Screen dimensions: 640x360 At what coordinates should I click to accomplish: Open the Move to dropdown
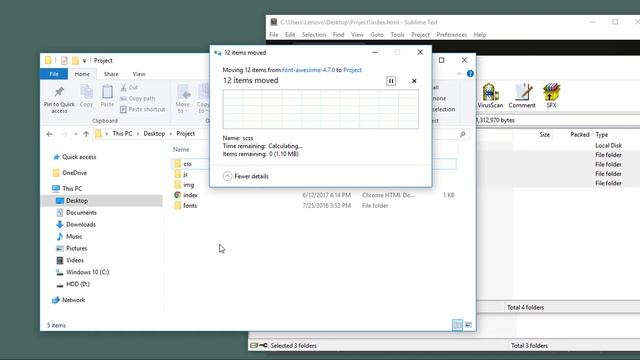pyautogui.click(x=182, y=99)
